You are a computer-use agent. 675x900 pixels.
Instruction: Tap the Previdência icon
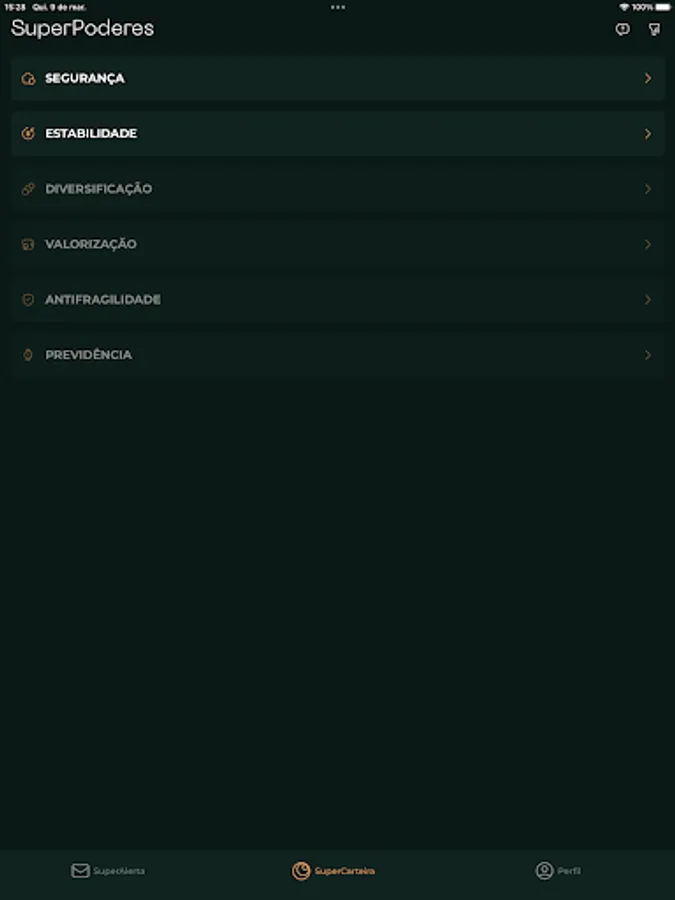point(28,355)
